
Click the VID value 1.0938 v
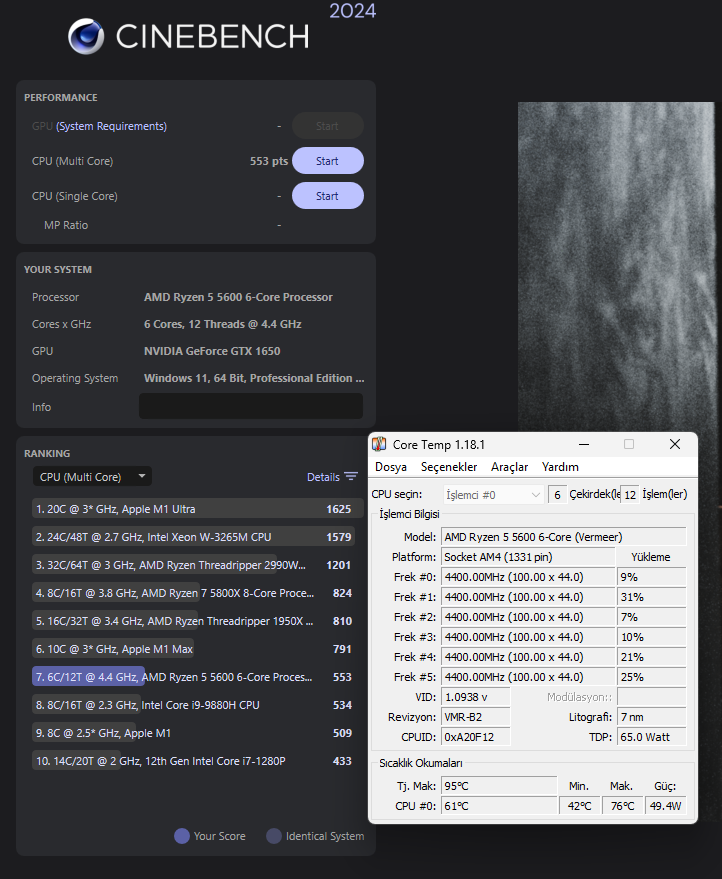[x=475, y=697]
